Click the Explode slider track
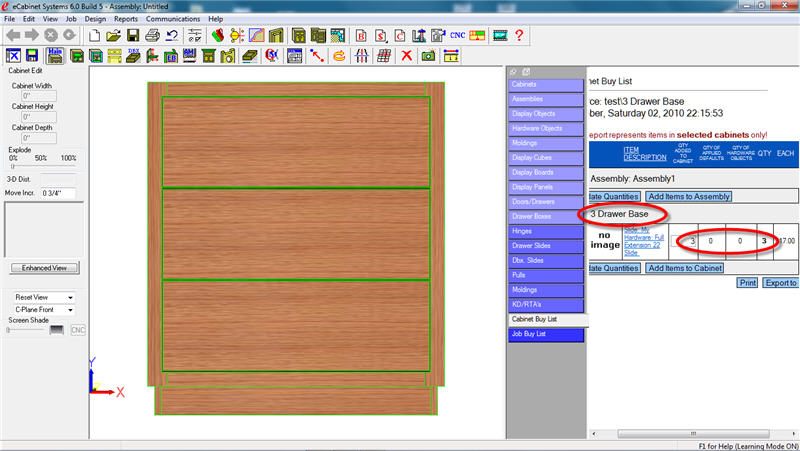The image size is (800, 451). point(40,166)
